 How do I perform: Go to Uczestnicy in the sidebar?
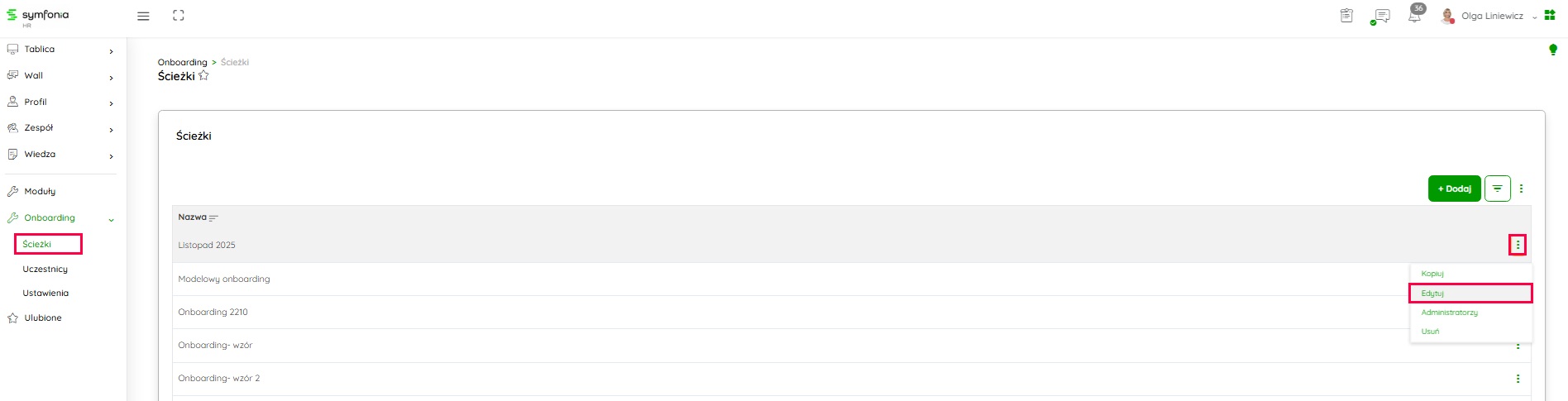coord(45,270)
